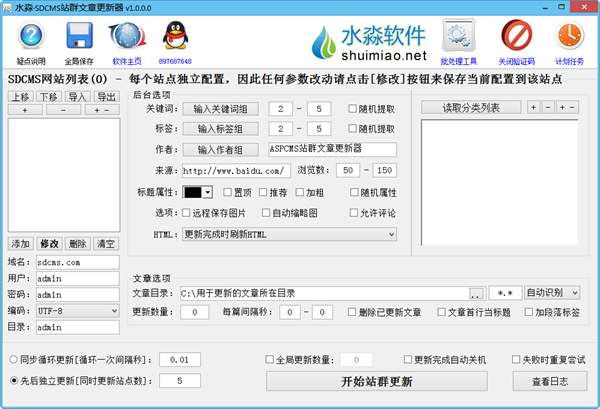Enable 随机提取 for 标签 row
The image size is (600, 409).
[x=352, y=129]
